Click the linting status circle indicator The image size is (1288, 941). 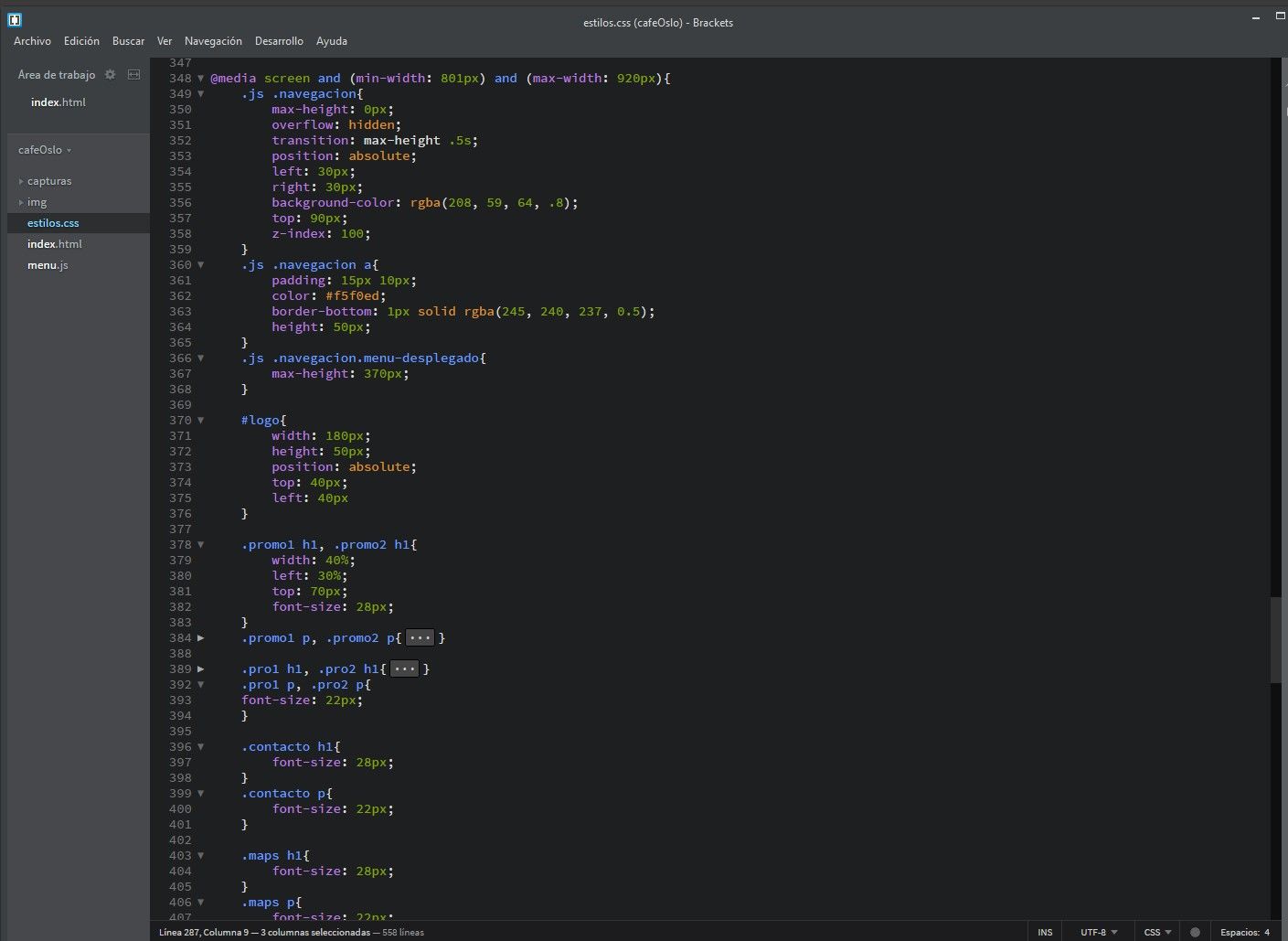point(1195,932)
